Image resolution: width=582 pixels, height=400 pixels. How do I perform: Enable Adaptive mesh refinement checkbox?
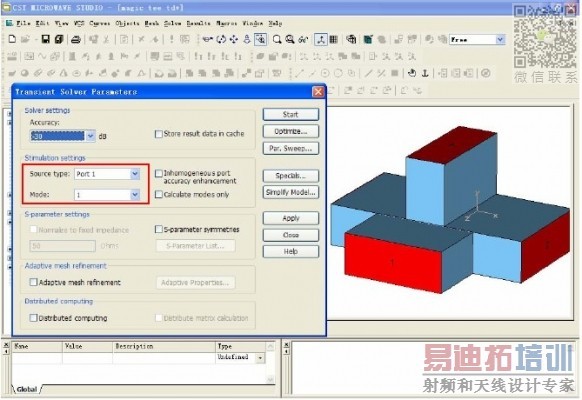click(33, 282)
